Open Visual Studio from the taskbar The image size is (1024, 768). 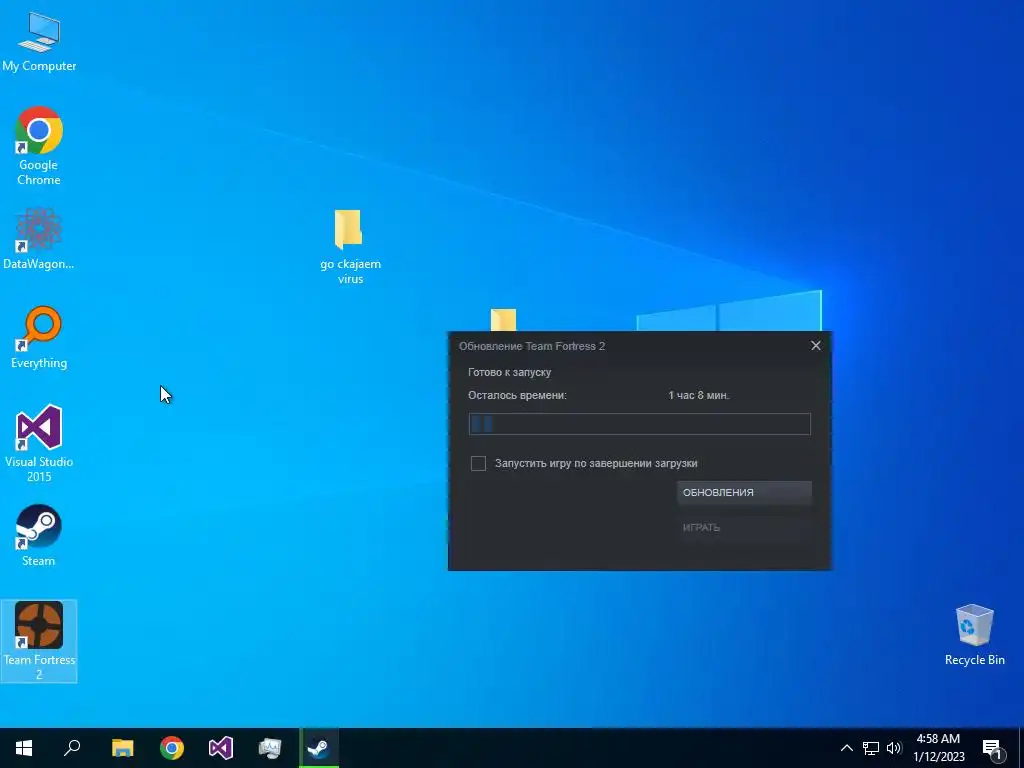click(x=221, y=748)
